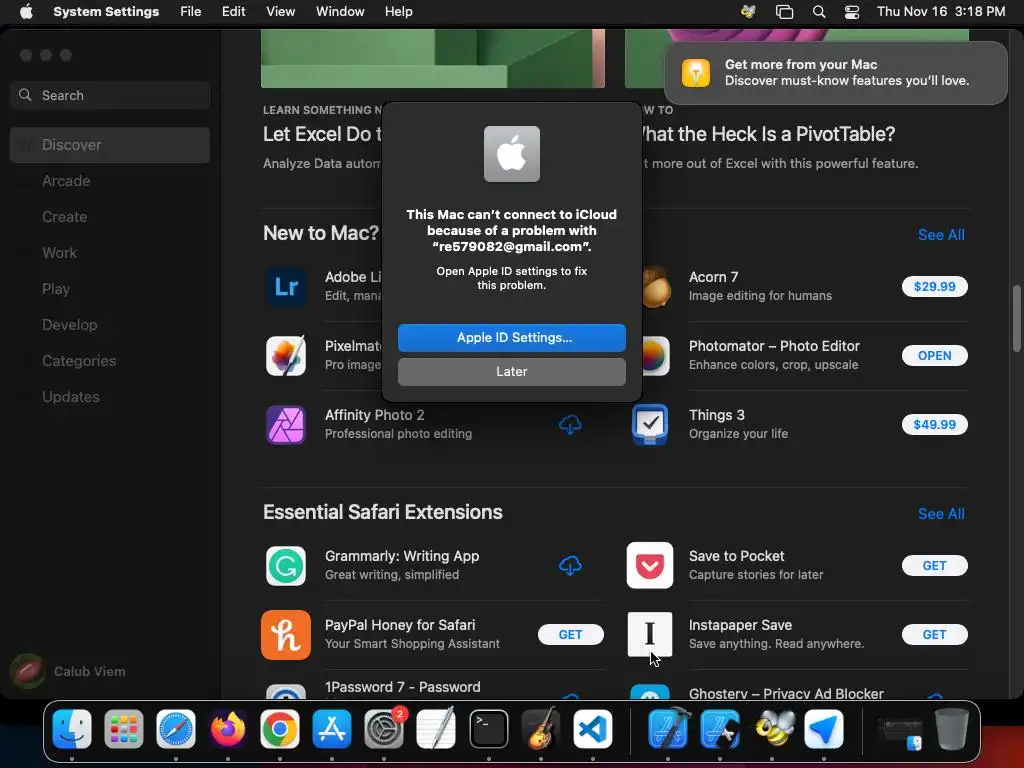This screenshot has width=1024, height=768.
Task: Open the Window menu
Action: tap(340, 12)
